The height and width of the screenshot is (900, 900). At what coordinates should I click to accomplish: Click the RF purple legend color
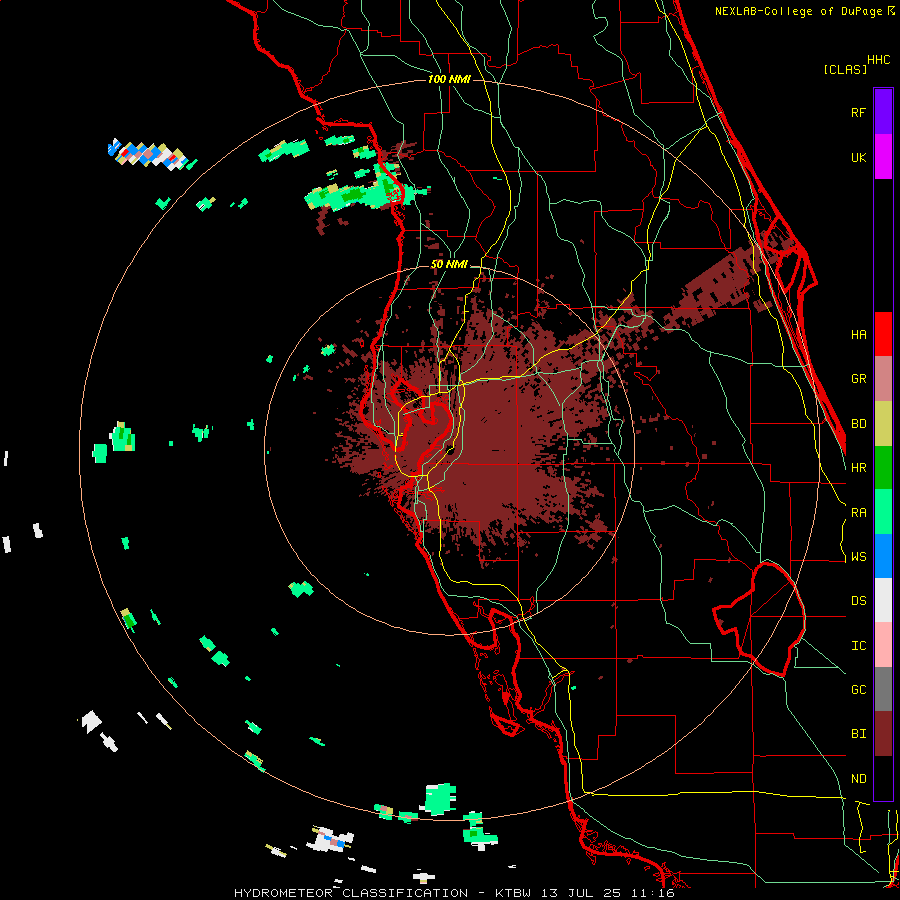tap(883, 112)
